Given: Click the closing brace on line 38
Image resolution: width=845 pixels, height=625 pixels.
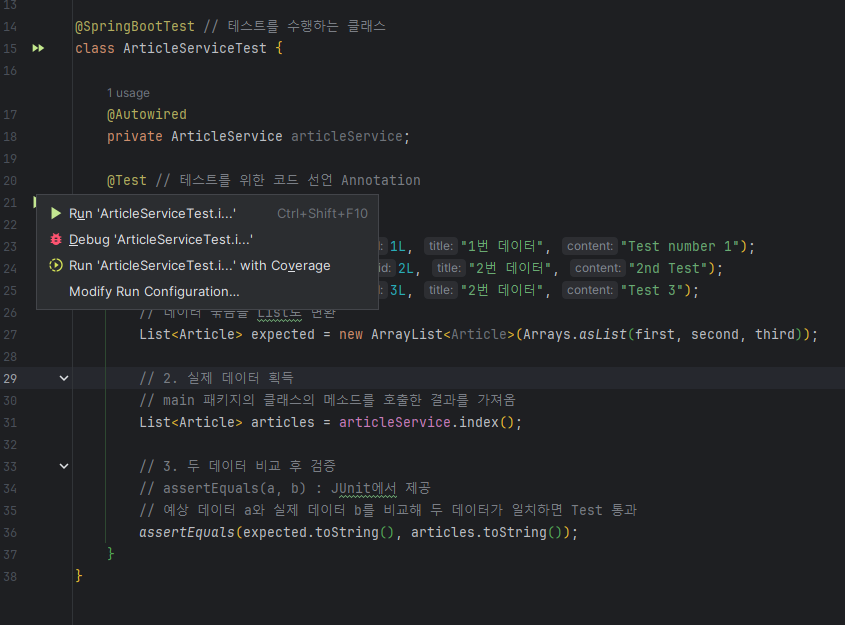Looking at the screenshot, I should click(x=79, y=576).
